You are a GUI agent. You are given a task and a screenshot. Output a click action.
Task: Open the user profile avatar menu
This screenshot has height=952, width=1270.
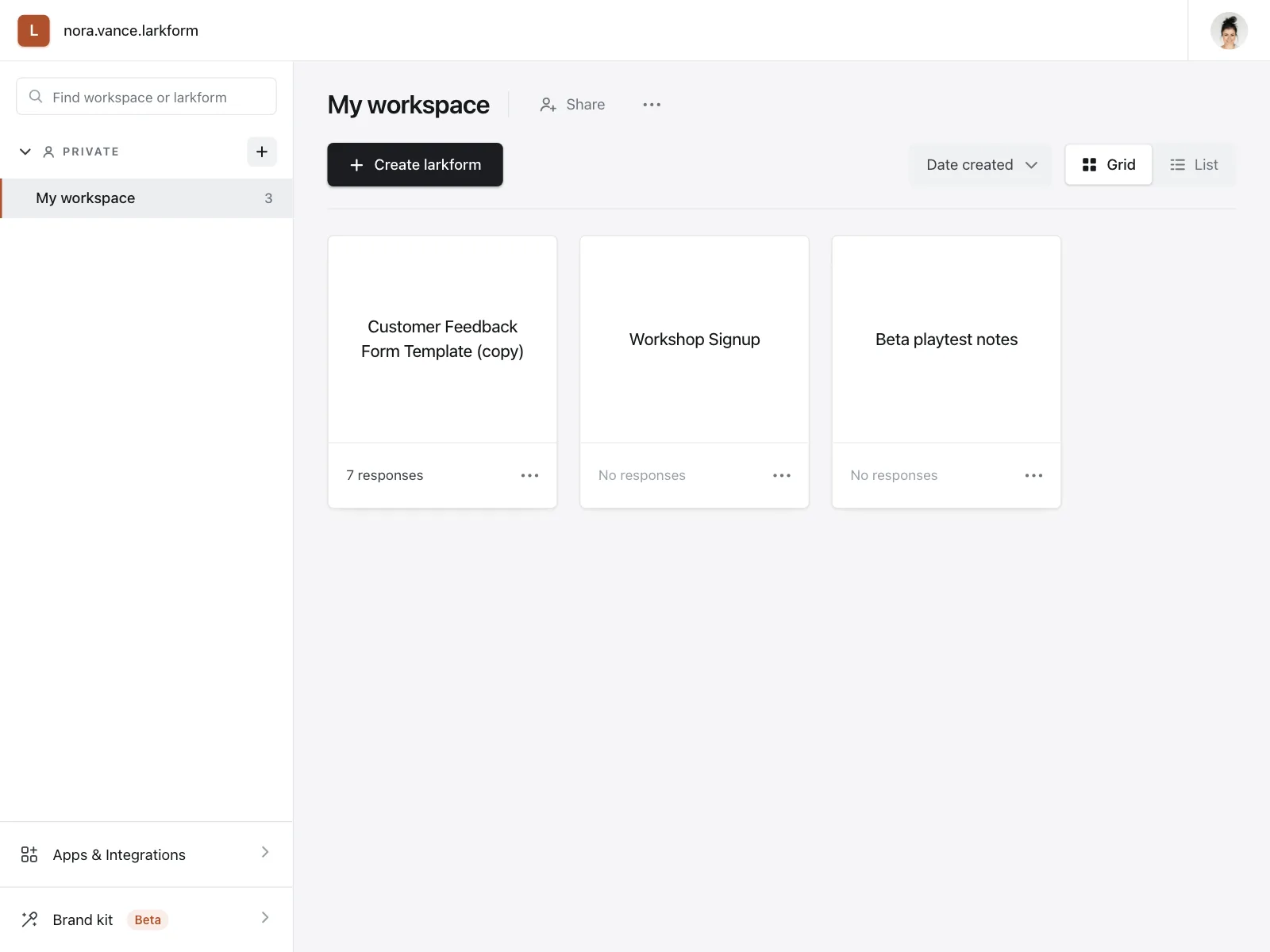point(1229,30)
